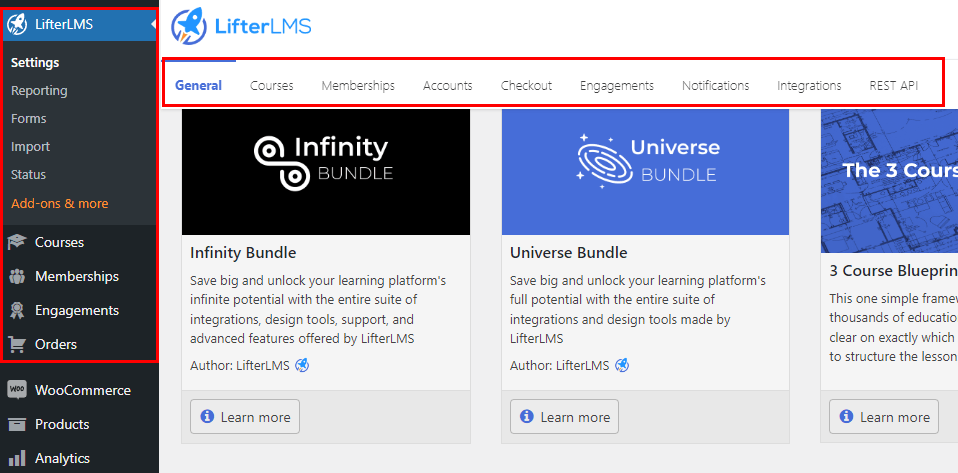Image resolution: width=958 pixels, height=473 pixels.
Task: Open the REST API tab
Action: [894, 86]
